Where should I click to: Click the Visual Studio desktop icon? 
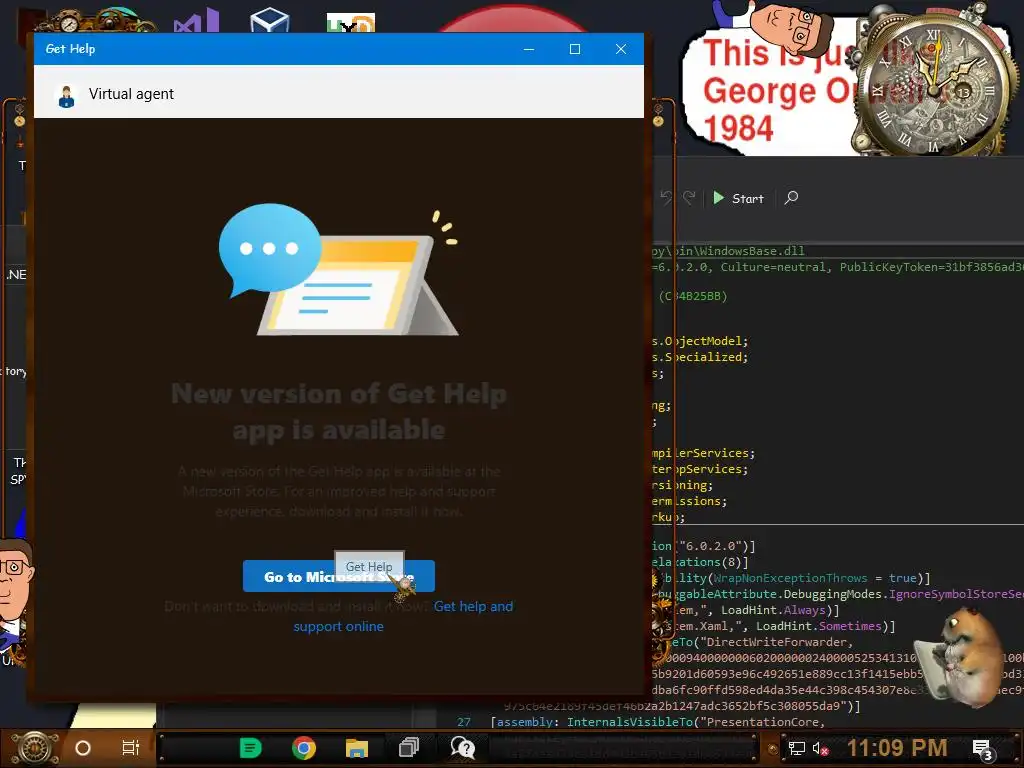point(196,22)
